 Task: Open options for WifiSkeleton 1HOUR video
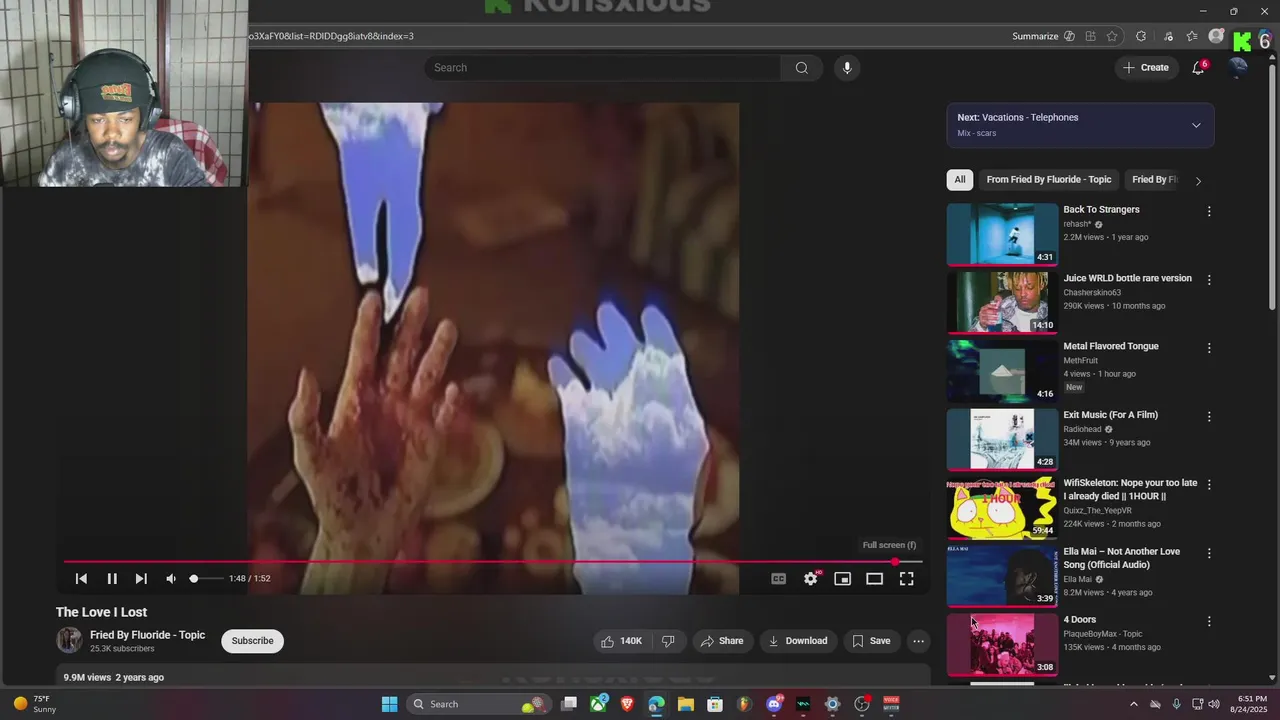pos(1209,484)
